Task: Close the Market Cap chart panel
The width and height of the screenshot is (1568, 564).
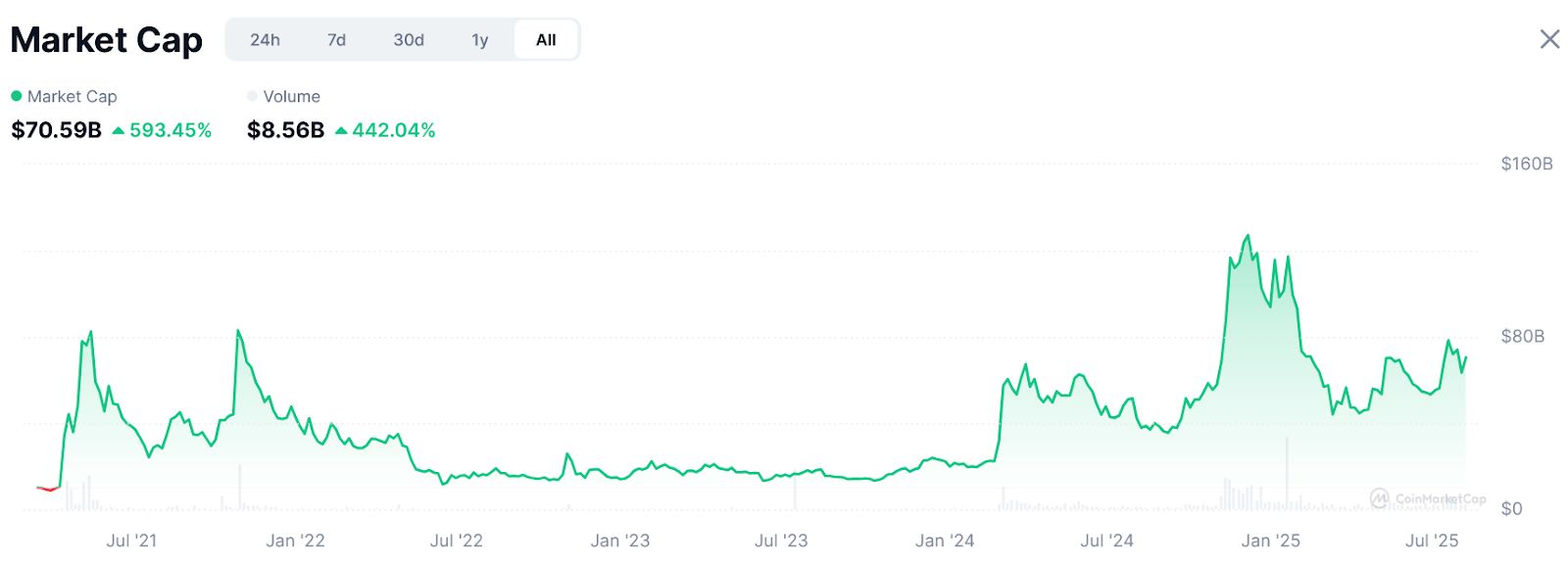Action: tap(1549, 39)
